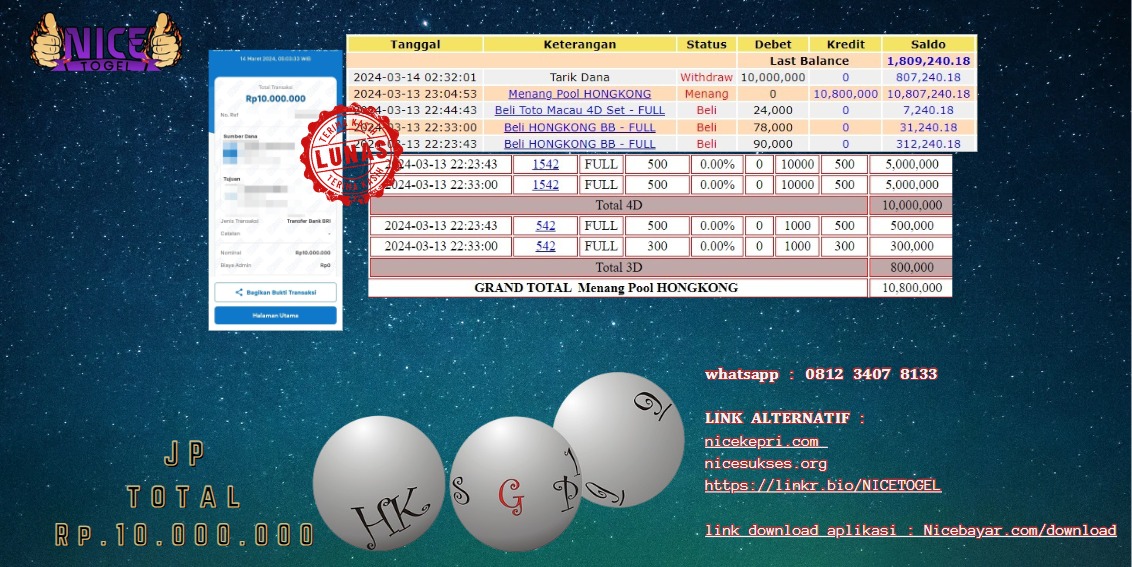Click the Saldo column header

click(928, 44)
